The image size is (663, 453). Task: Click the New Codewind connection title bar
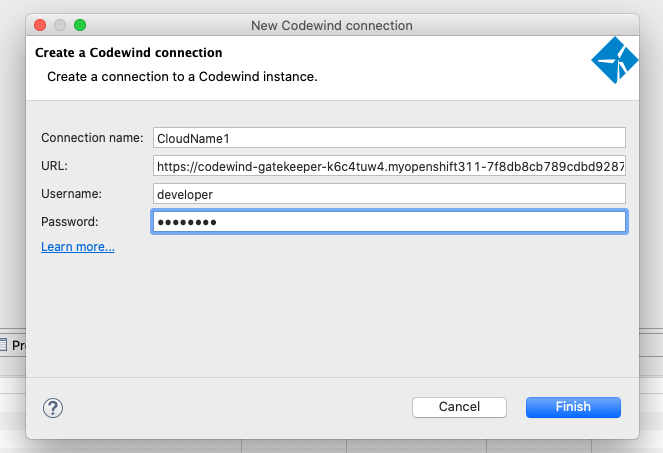[x=332, y=25]
